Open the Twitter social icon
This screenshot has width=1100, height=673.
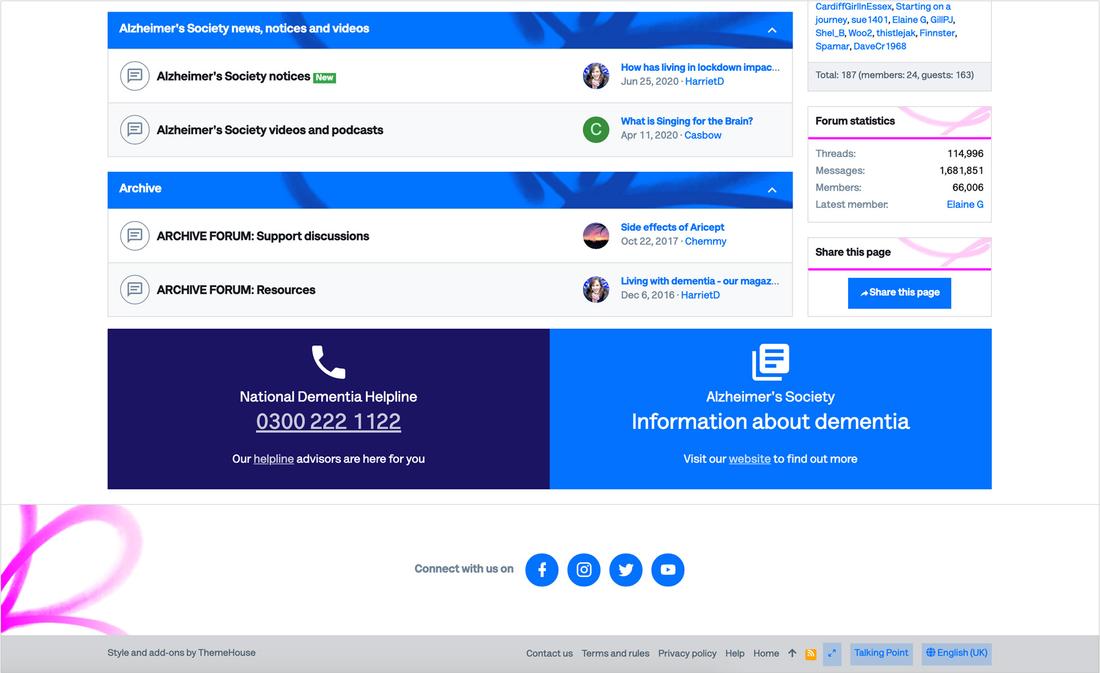click(x=626, y=570)
